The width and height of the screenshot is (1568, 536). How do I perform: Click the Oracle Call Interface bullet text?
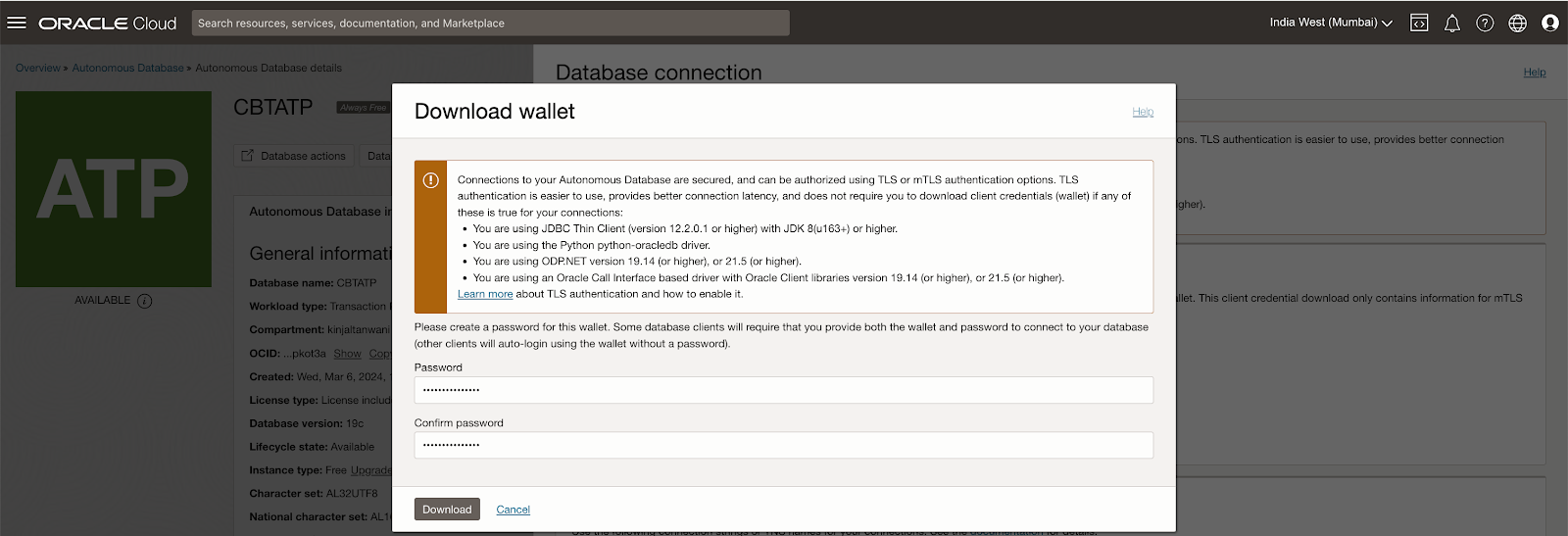pyautogui.click(x=768, y=278)
